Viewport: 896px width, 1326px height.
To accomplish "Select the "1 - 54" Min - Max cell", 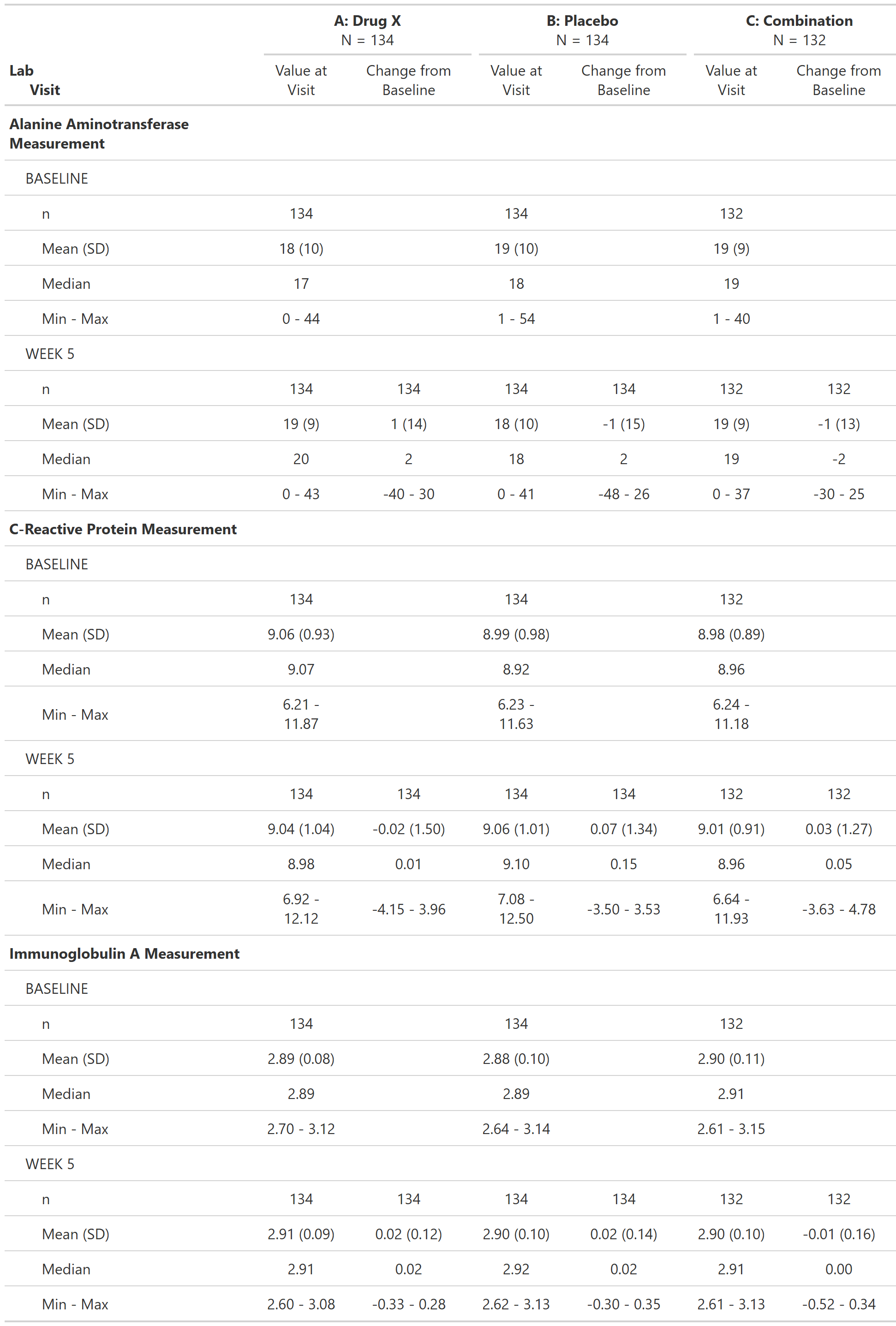I will click(x=516, y=319).
